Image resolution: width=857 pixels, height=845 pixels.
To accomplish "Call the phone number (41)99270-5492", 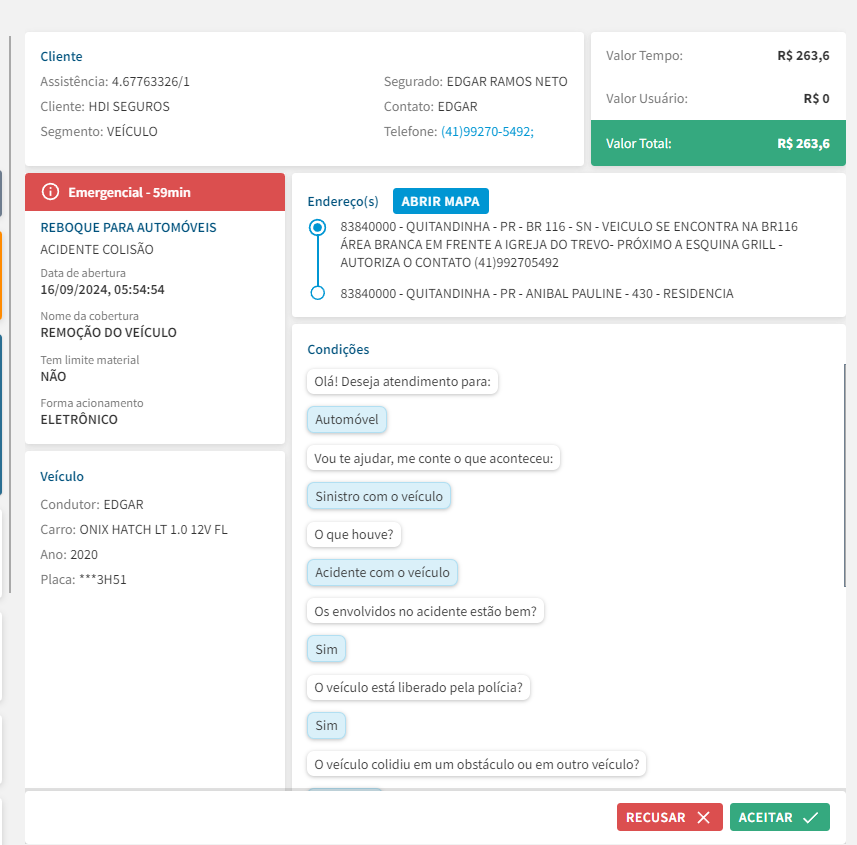I will [x=487, y=132].
